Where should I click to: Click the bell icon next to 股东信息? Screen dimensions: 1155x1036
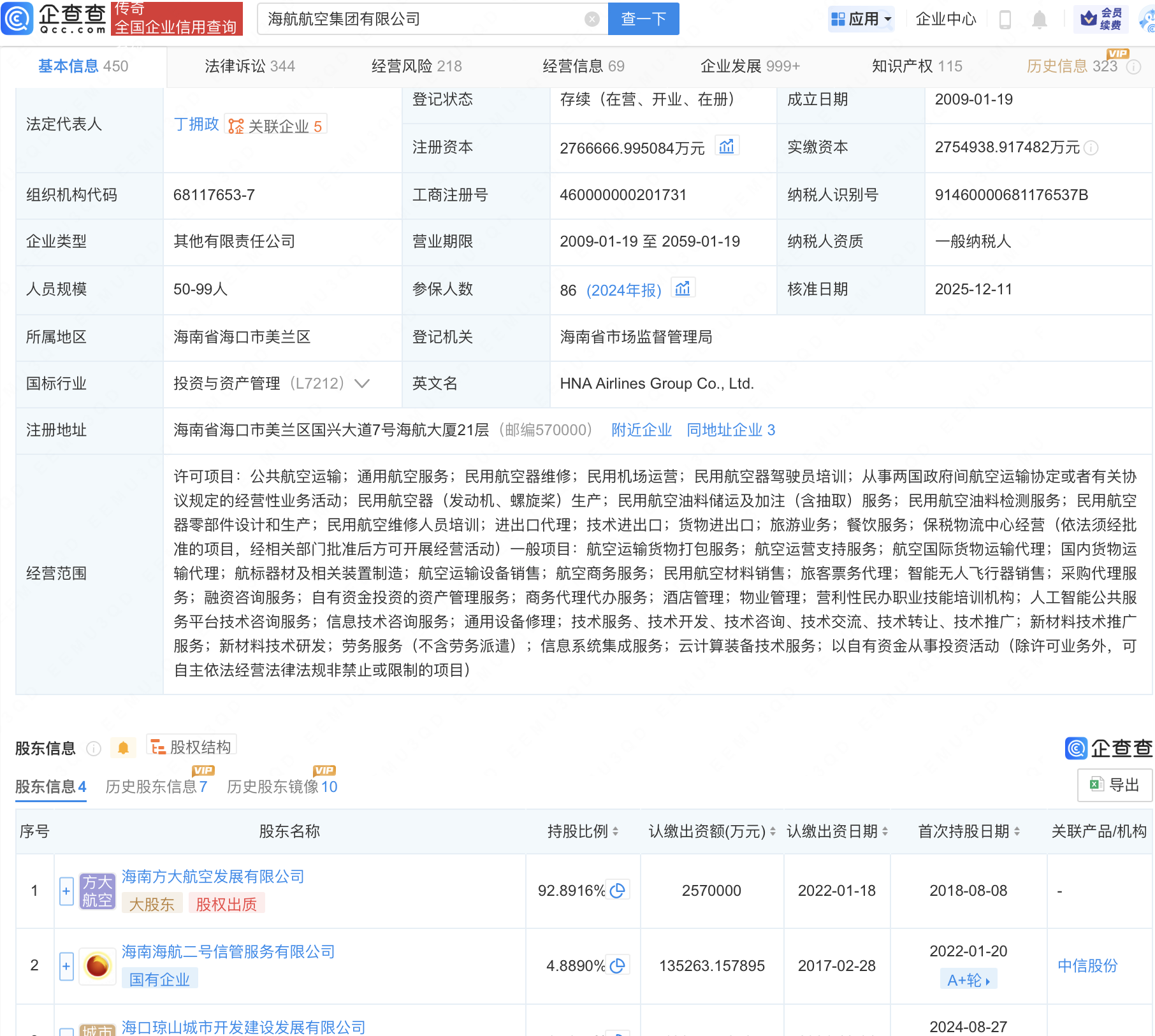(124, 746)
